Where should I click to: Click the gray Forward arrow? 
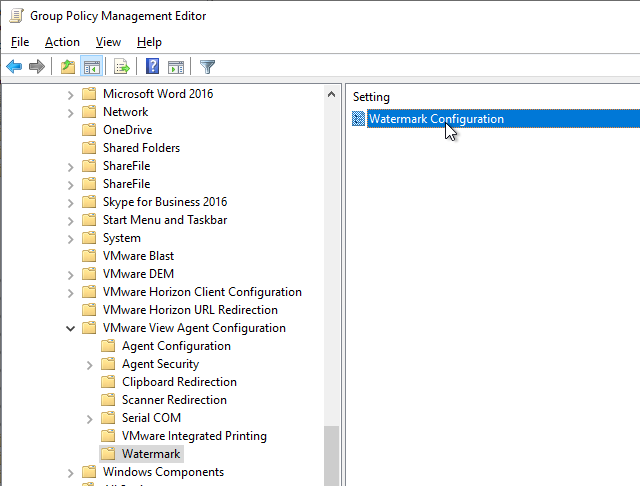tap(37, 67)
